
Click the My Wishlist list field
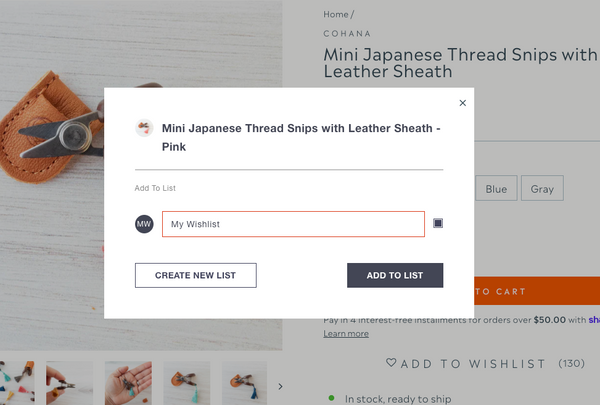pos(293,224)
